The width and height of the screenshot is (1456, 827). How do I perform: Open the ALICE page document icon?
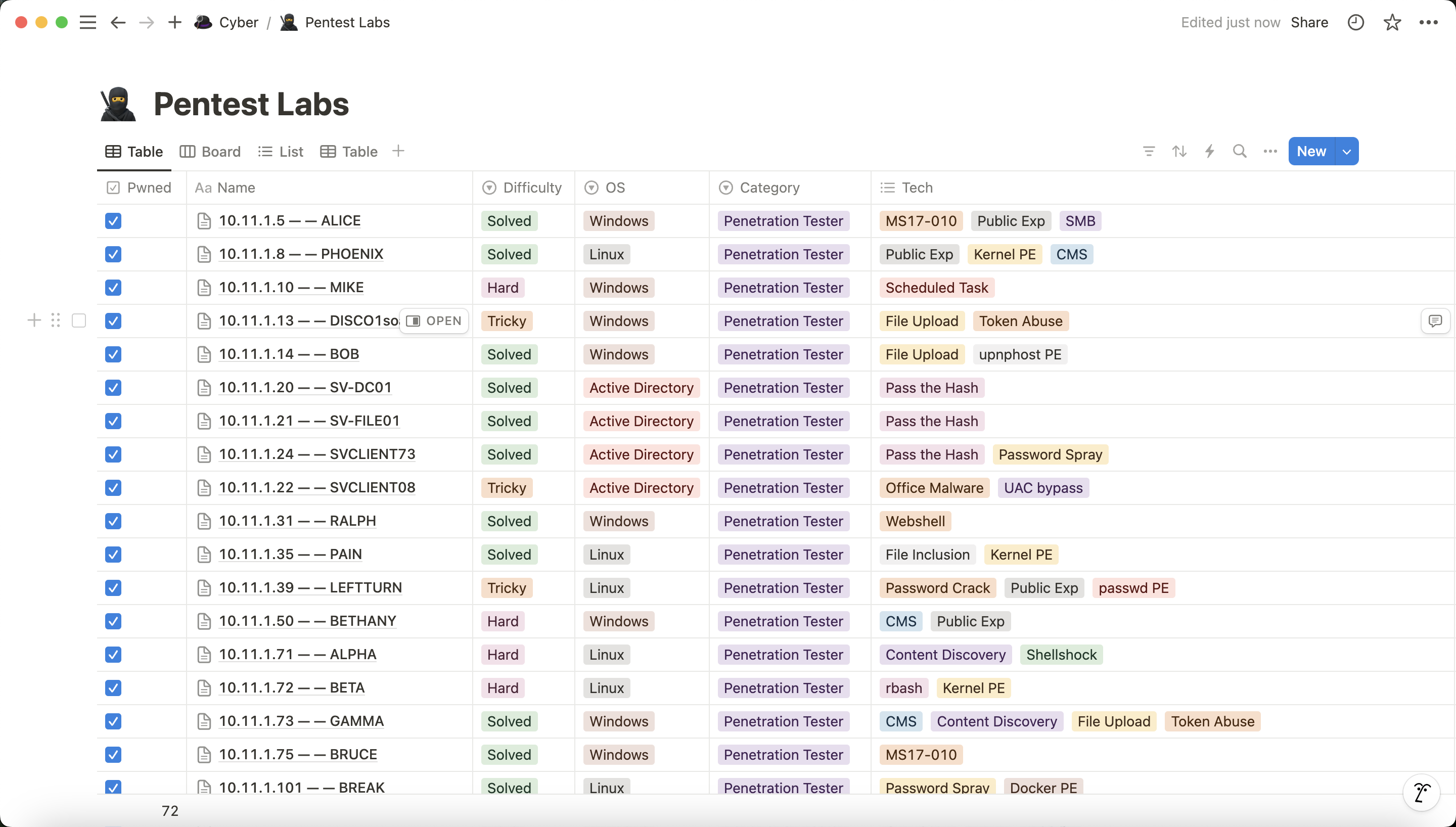click(204, 221)
